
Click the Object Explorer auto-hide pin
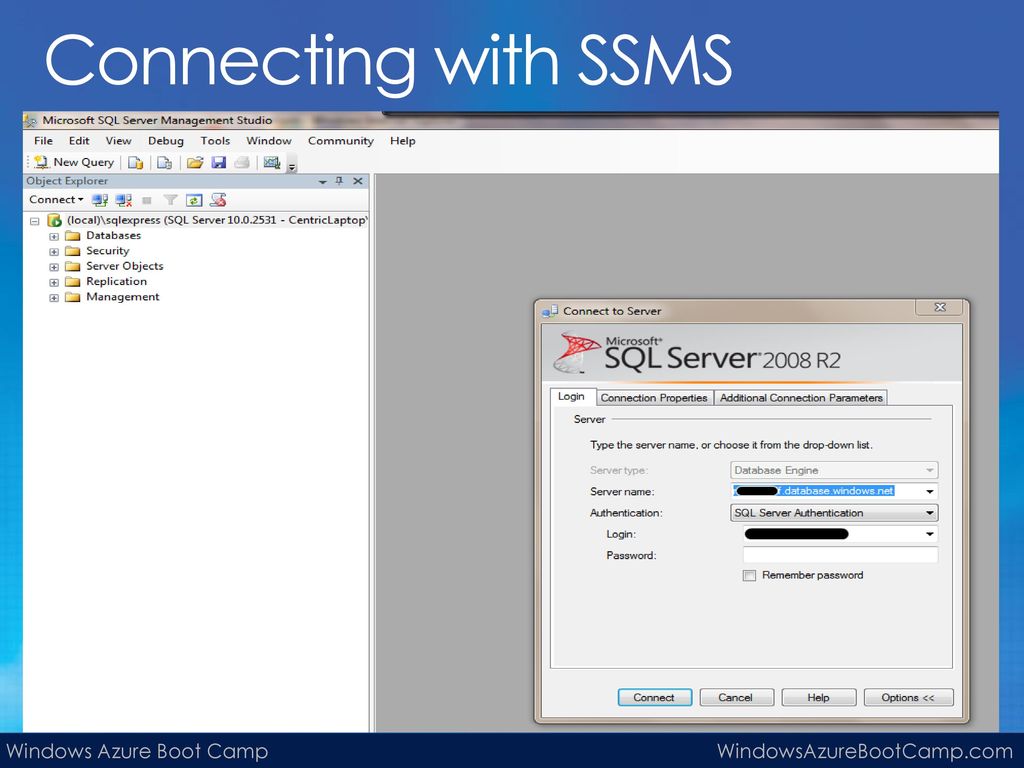click(339, 181)
